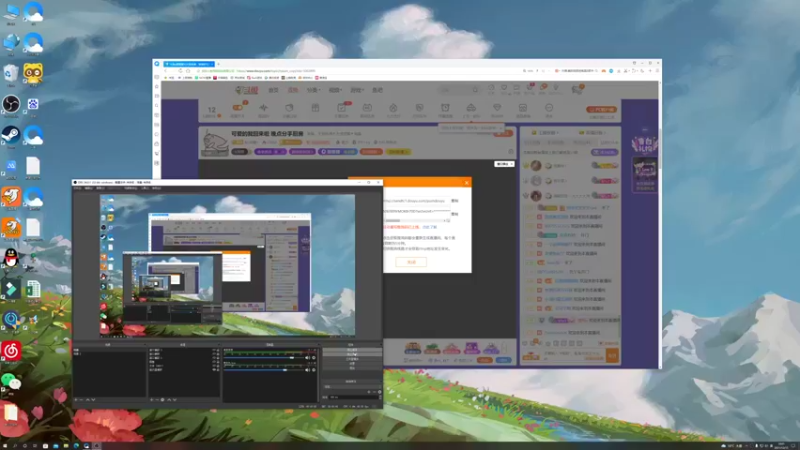
Task: Click the gift box icon in Douyu streamer toolbar
Action: 315,108
